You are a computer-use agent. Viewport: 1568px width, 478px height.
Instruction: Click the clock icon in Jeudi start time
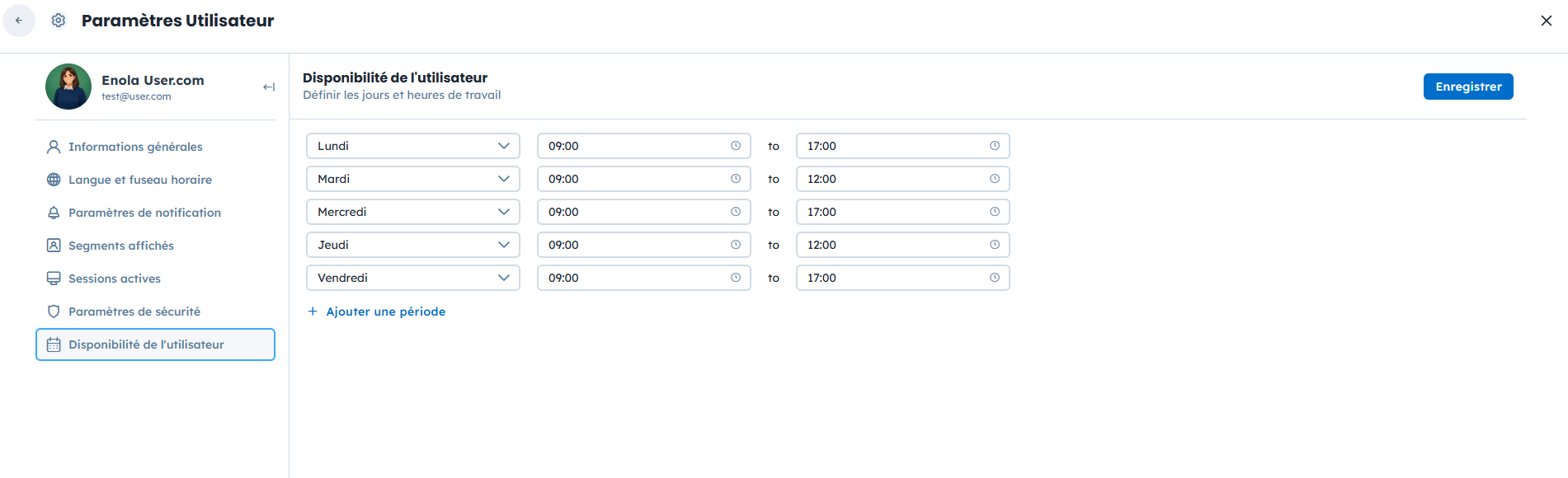[x=735, y=245]
